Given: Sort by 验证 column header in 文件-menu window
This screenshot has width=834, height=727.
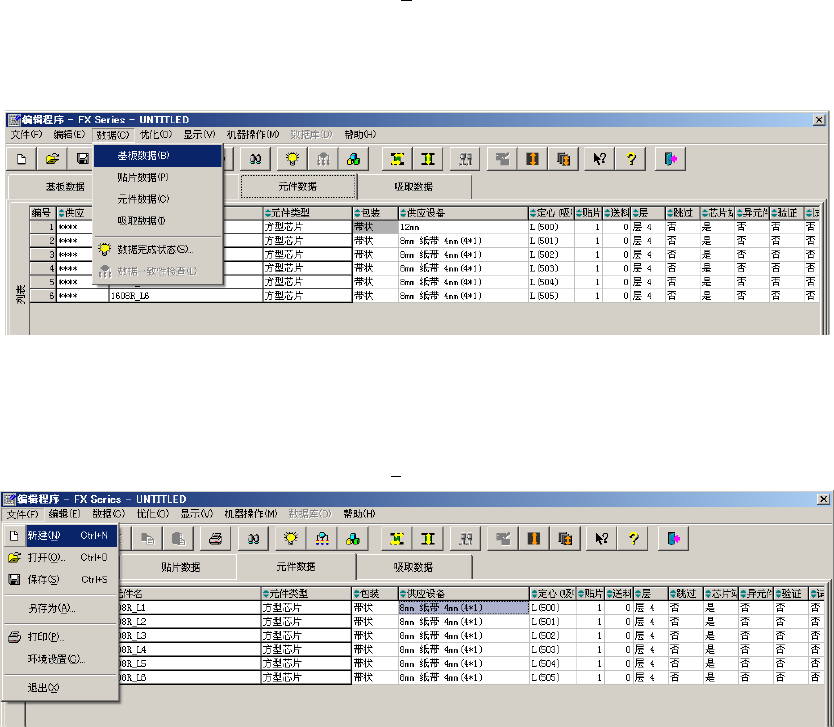Looking at the screenshot, I should (791, 594).
